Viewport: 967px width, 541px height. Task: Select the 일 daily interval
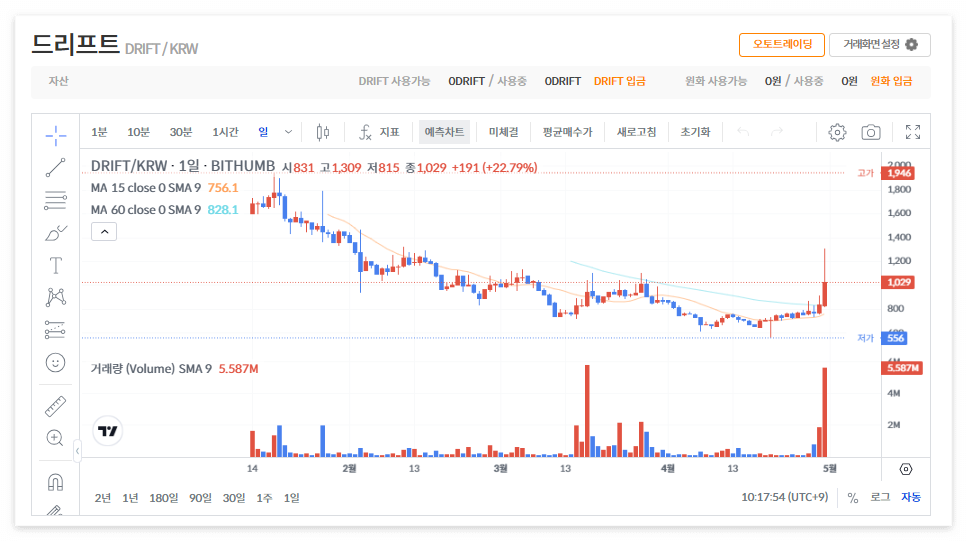coord(263,132)
